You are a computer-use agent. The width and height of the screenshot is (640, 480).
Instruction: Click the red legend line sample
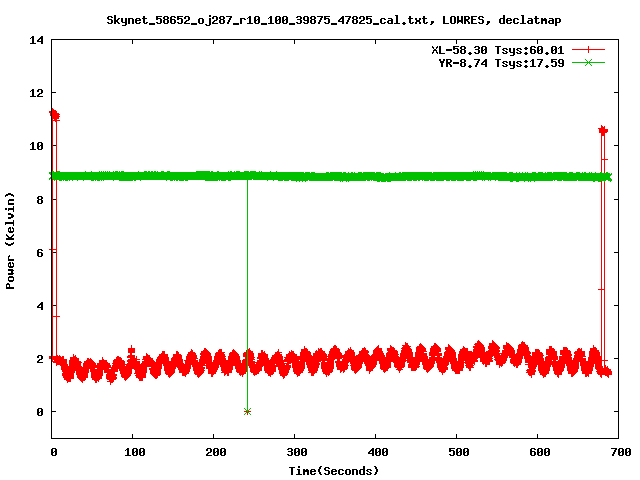tap(588, 50)
